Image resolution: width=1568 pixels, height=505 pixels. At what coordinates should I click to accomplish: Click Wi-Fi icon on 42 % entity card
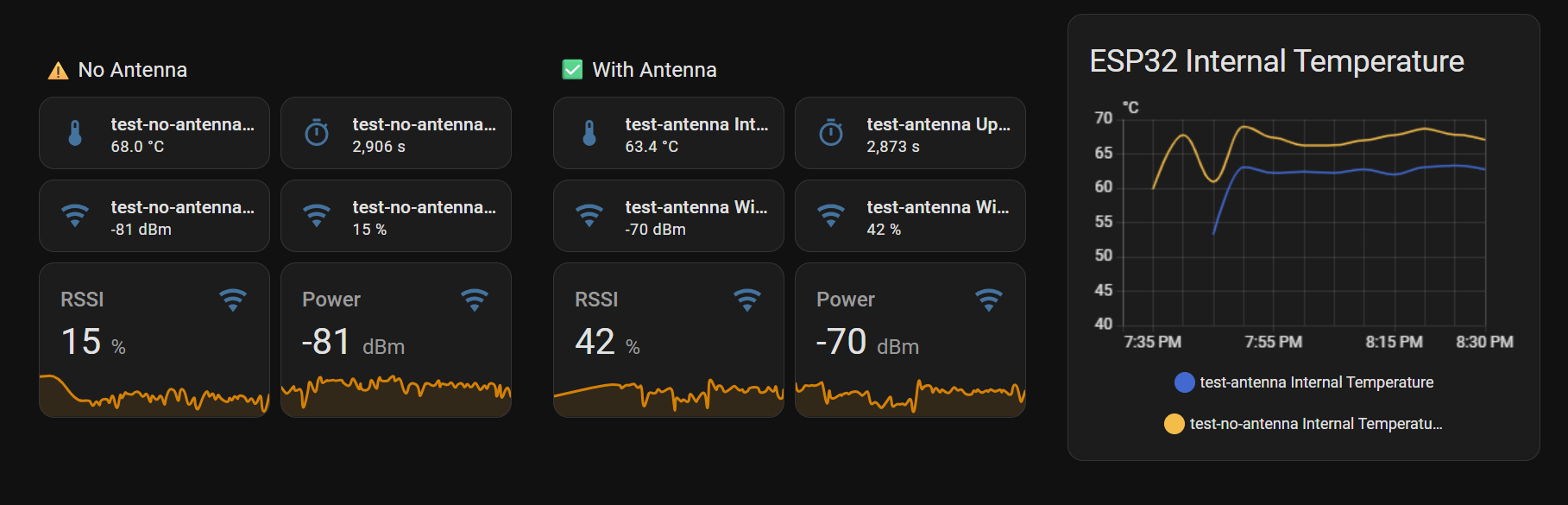click(x=831, y=216)
